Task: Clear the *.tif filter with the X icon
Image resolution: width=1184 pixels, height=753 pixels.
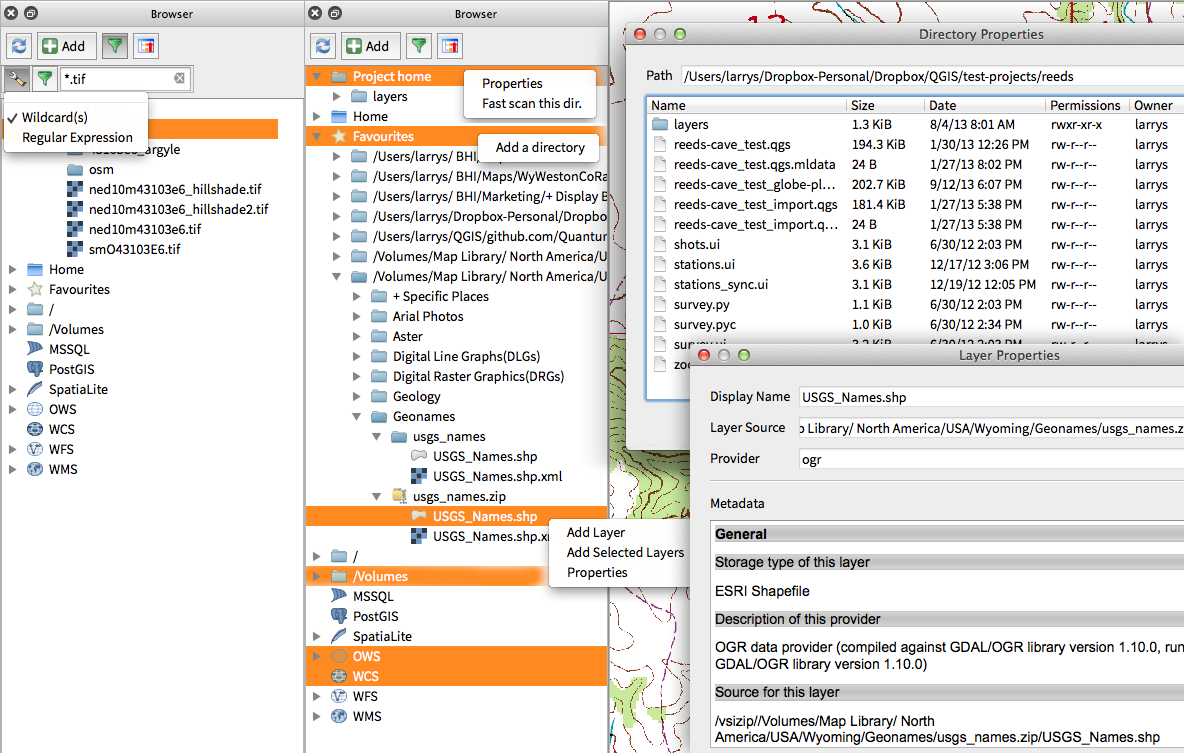Action: [180, 78]
